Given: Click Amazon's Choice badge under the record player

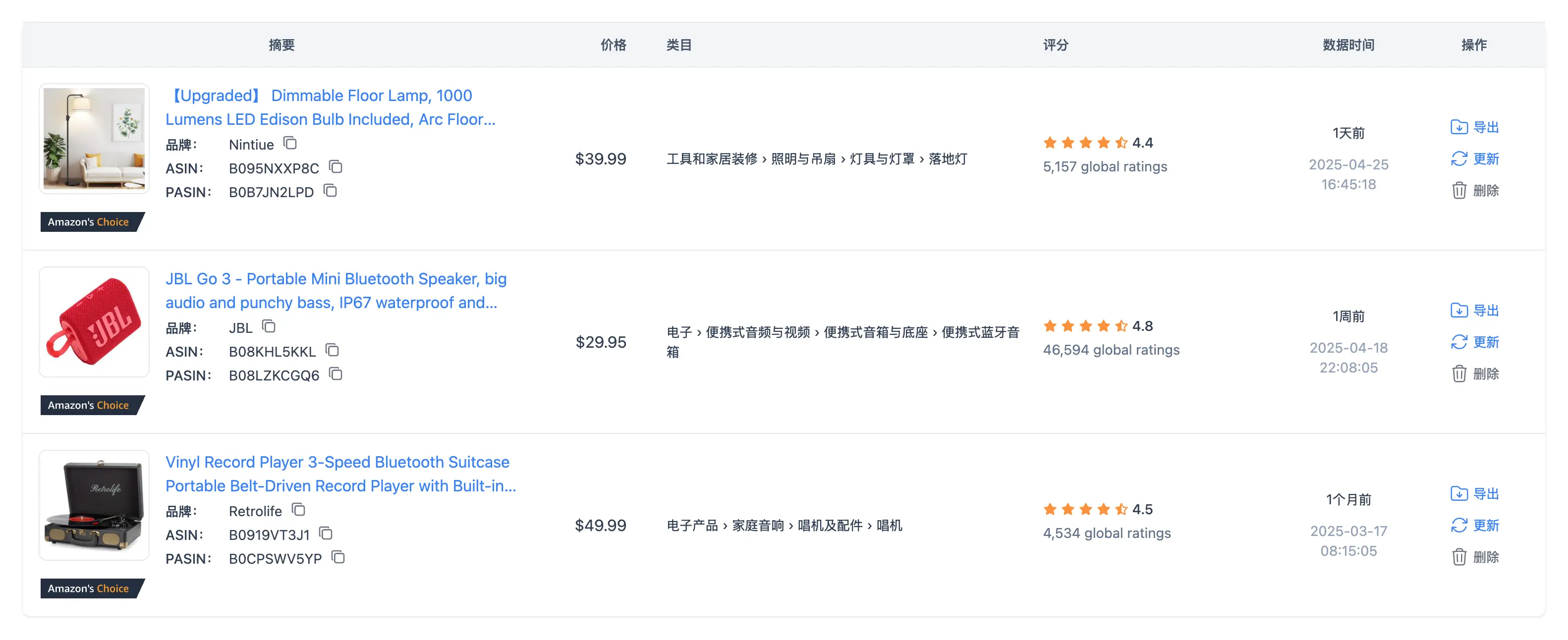Looking at the screenshot, I should click(x=93, y=588).
